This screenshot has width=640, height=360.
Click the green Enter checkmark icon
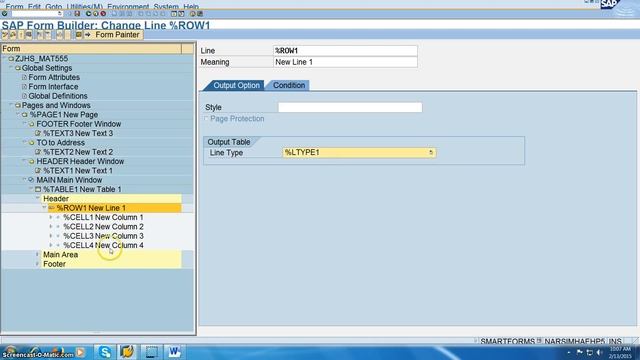point(4,13)
